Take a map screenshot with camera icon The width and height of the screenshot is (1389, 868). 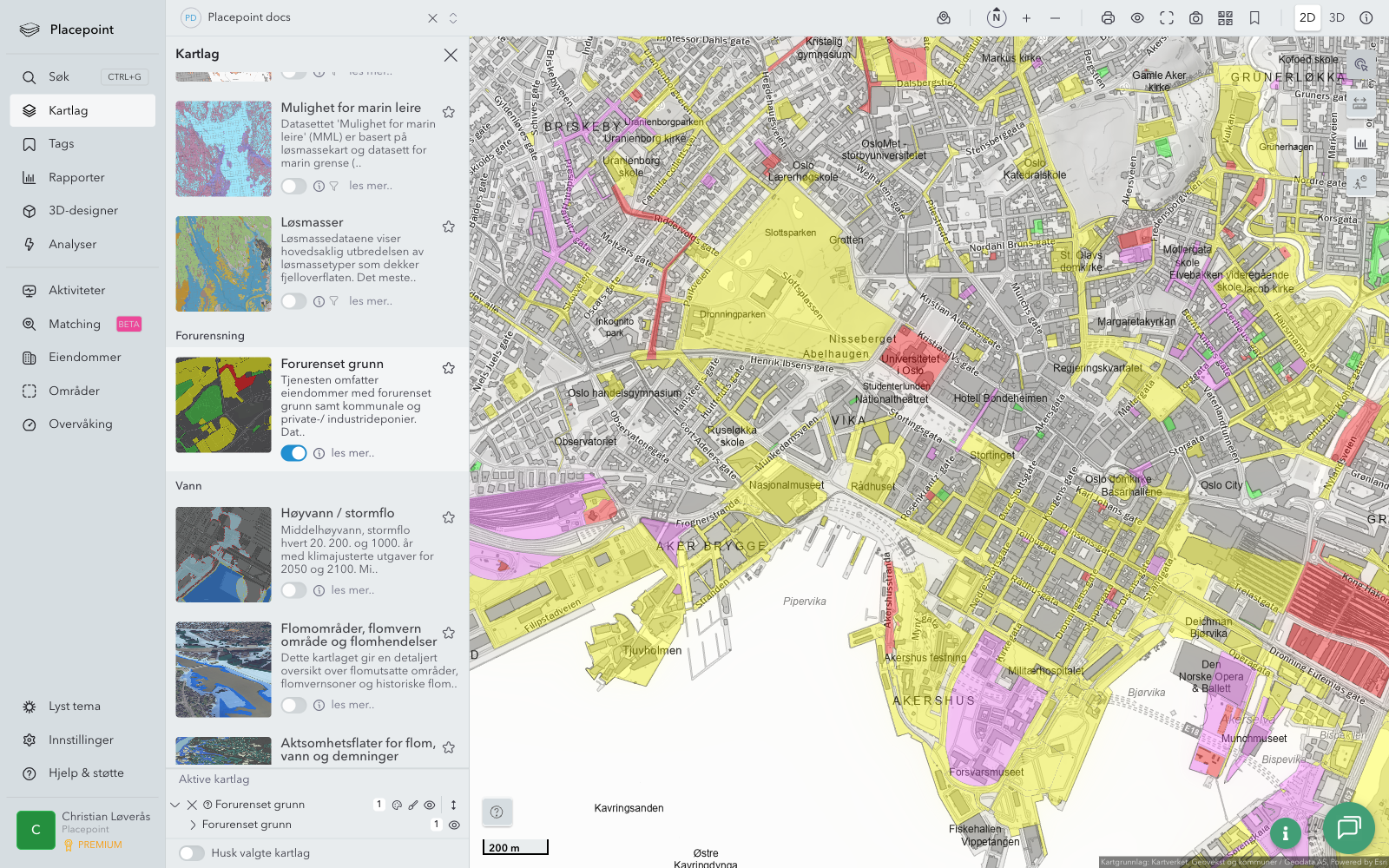(x=1195, y=18)
